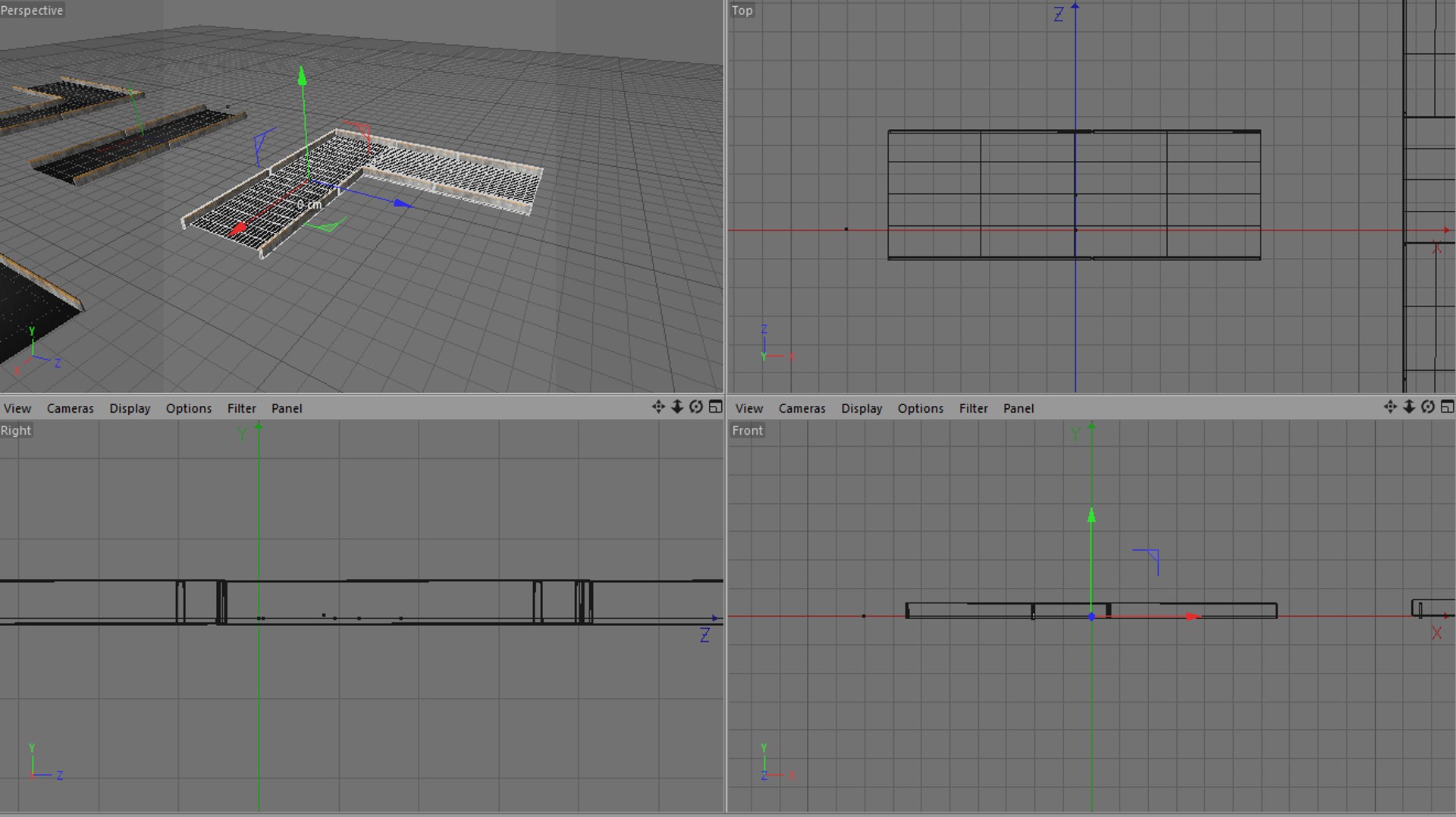
Task: Click the zoom-camera icon in the Front viewport
Action: pos(1409,407)
